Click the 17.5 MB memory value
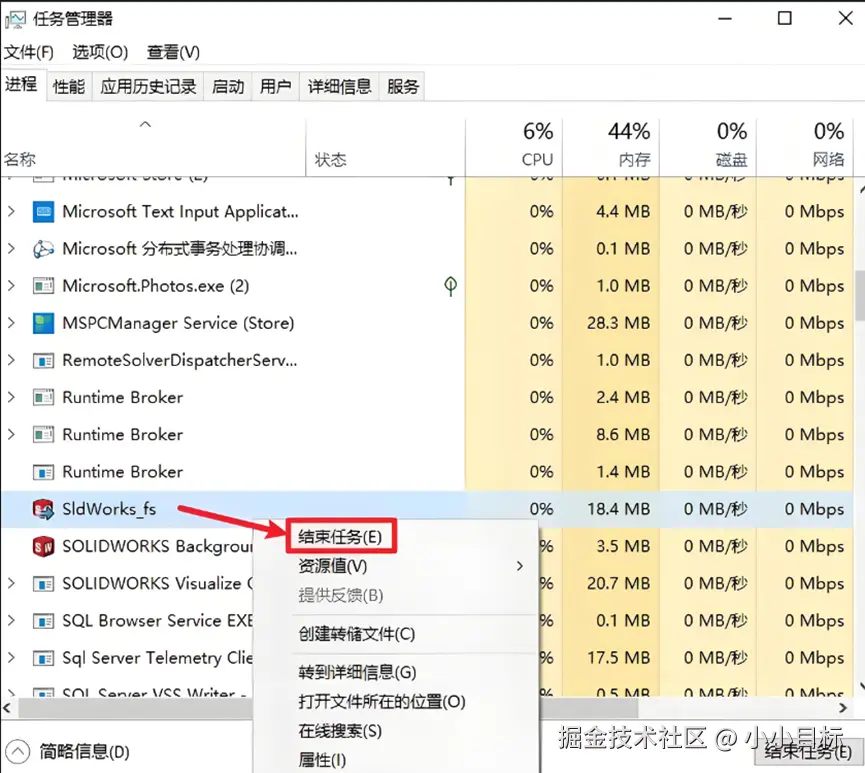 tap(618, 658)
